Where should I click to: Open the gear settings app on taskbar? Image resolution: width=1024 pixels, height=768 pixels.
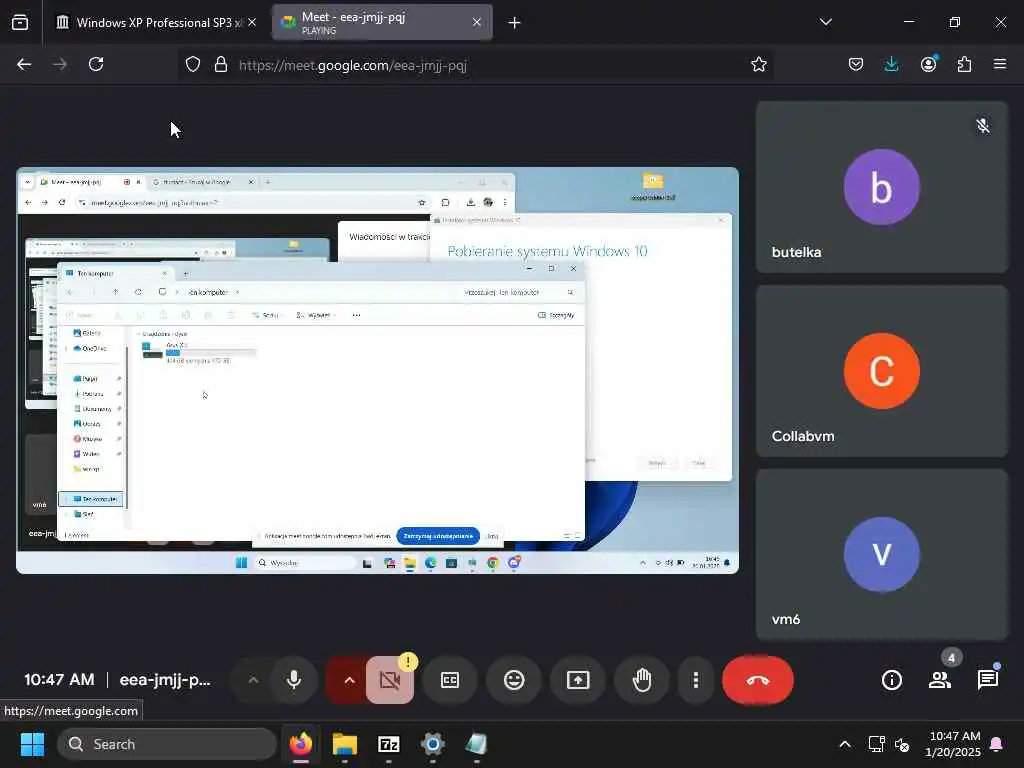pyautogui.click(x=432, y=744)
